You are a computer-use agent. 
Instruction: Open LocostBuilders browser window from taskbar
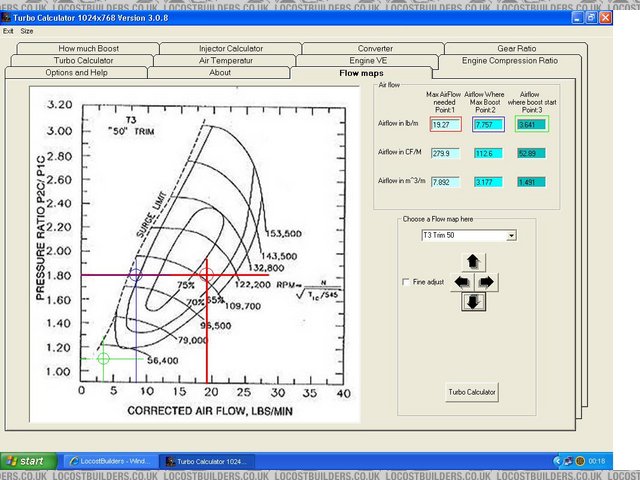109,461
